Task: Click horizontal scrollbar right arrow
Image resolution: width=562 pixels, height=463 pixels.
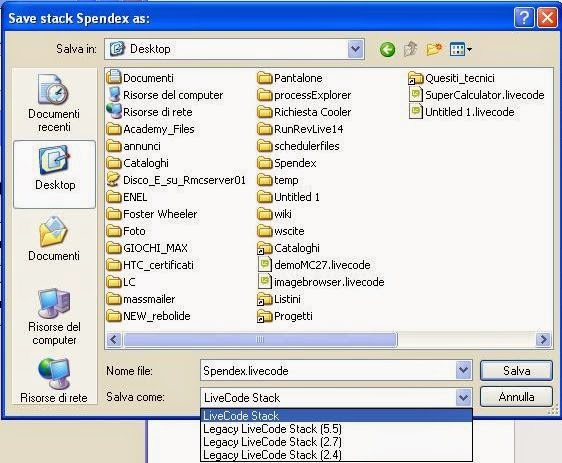Action: (543, 339)
